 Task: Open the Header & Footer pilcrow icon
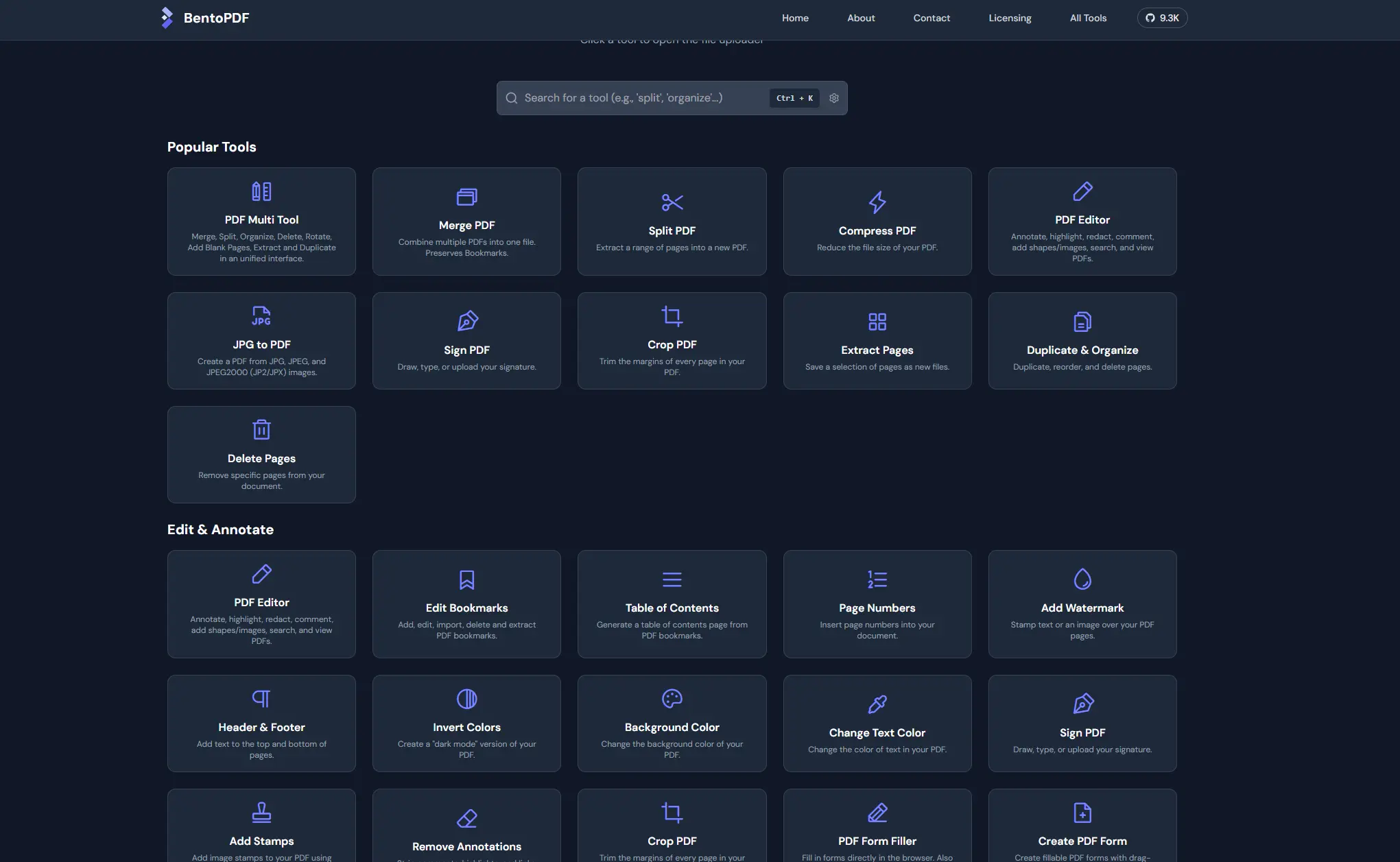coord(261,699)
